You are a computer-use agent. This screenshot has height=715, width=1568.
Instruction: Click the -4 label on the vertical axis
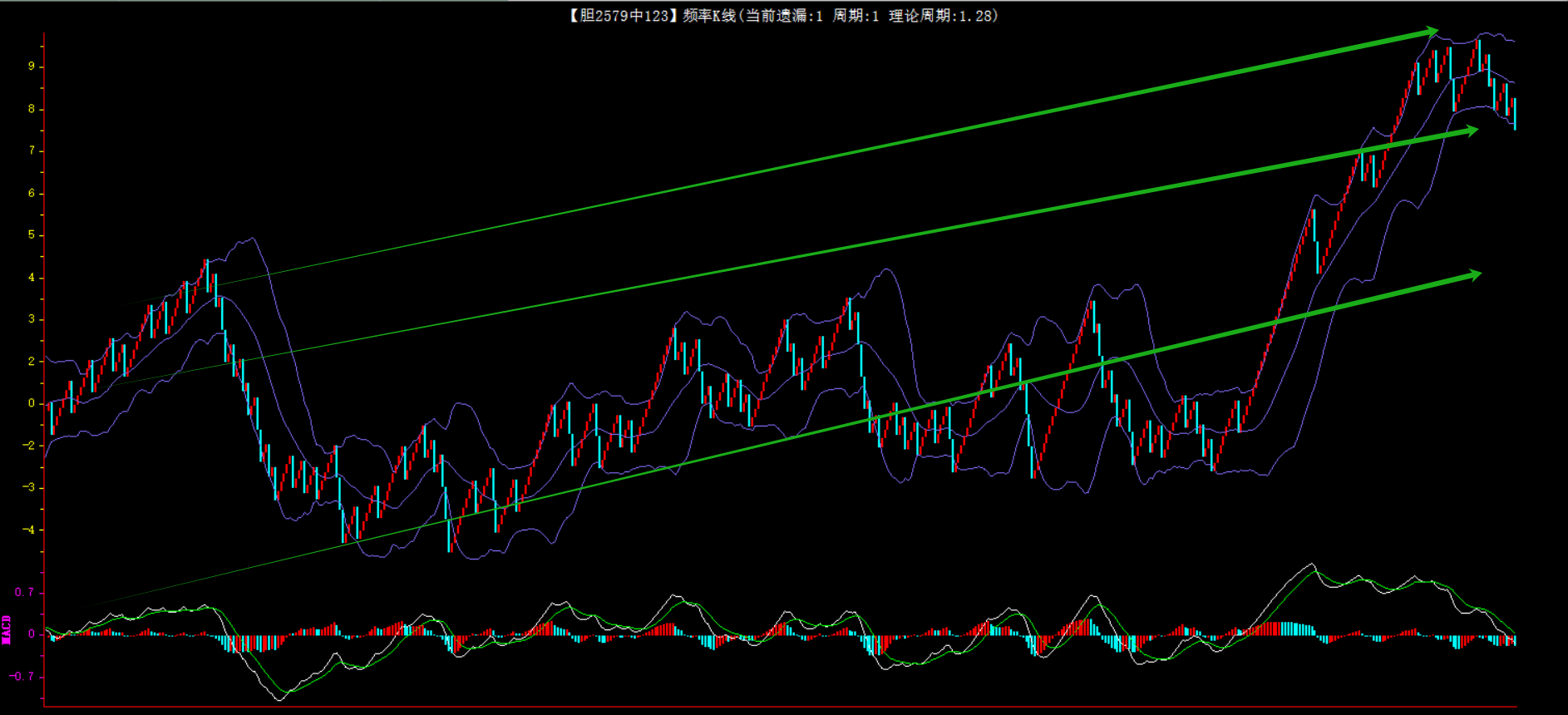click(x=30, y=530)
